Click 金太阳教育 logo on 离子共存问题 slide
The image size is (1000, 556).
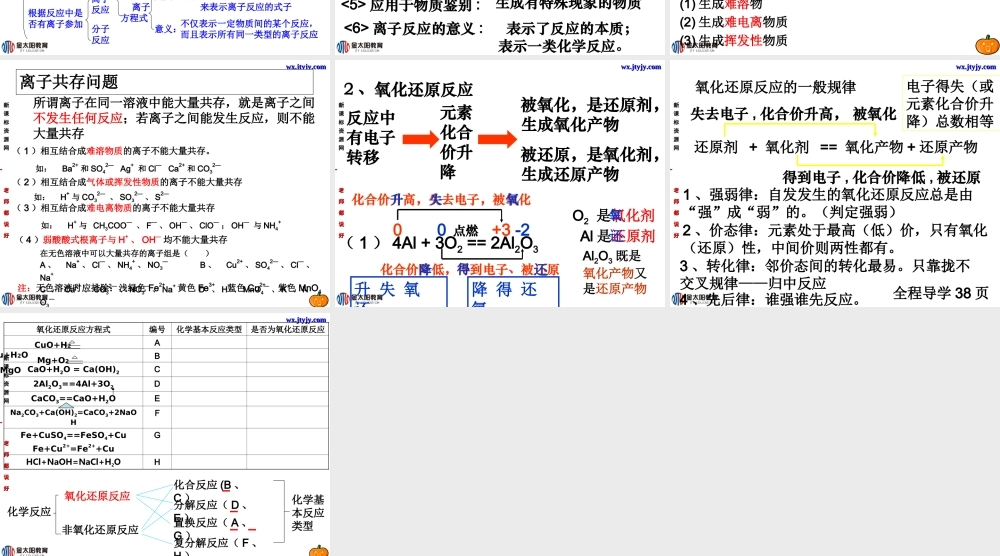(26, 298)
